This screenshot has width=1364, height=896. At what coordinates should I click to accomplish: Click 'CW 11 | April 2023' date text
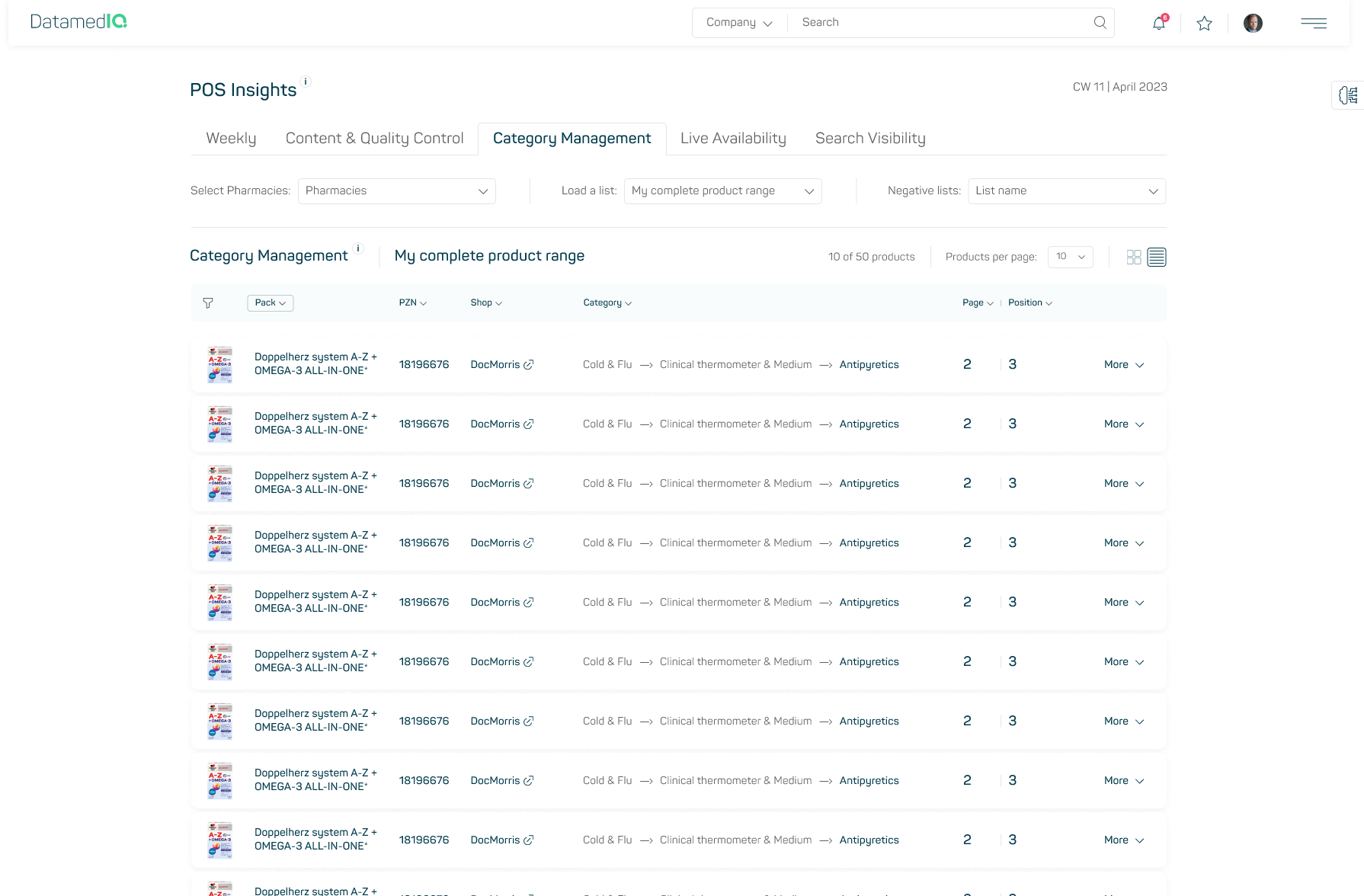(x=1120, y=87)
